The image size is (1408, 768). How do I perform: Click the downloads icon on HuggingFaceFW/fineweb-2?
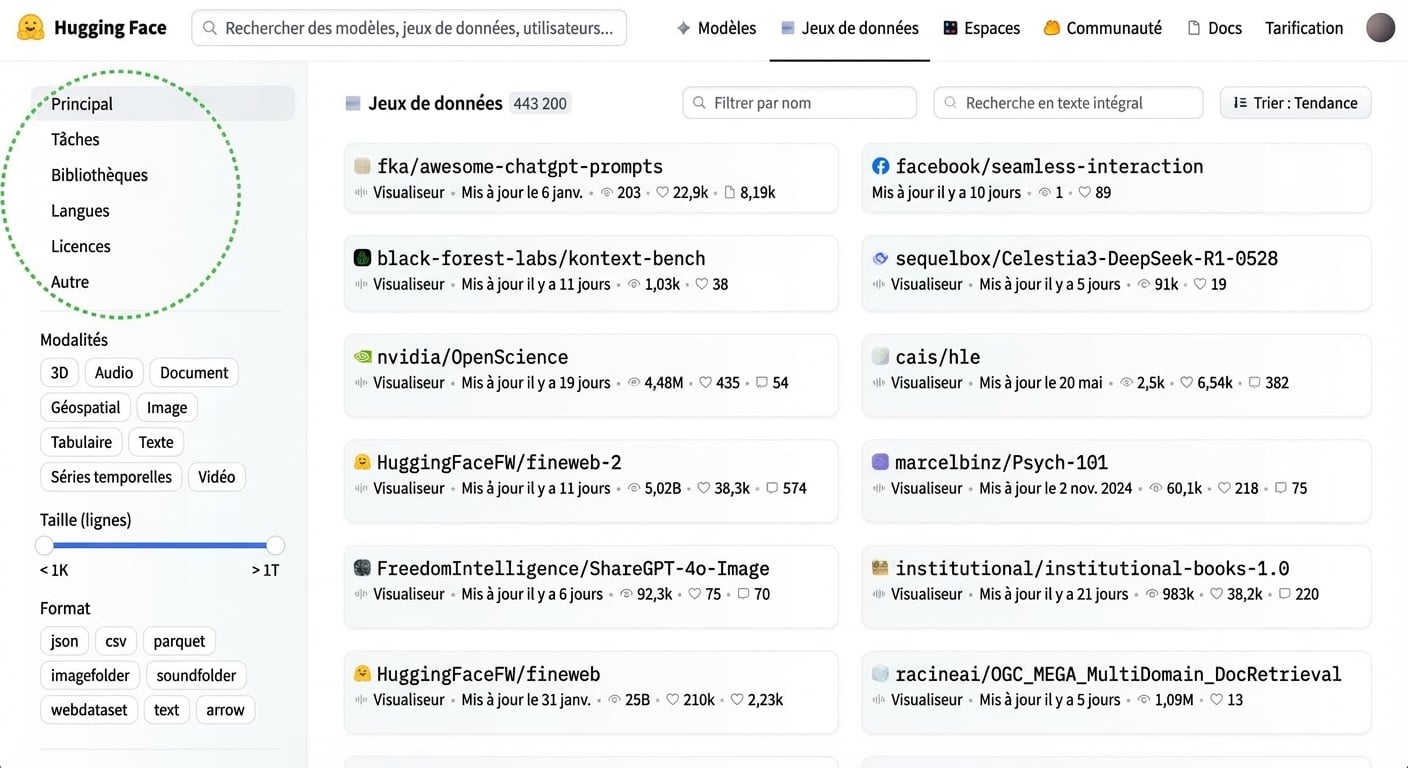click(634, 489)
